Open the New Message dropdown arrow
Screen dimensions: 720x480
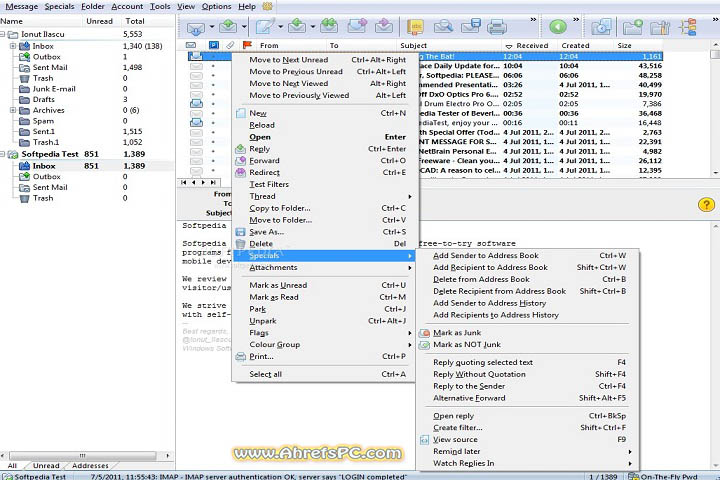[x=281, y=27]
